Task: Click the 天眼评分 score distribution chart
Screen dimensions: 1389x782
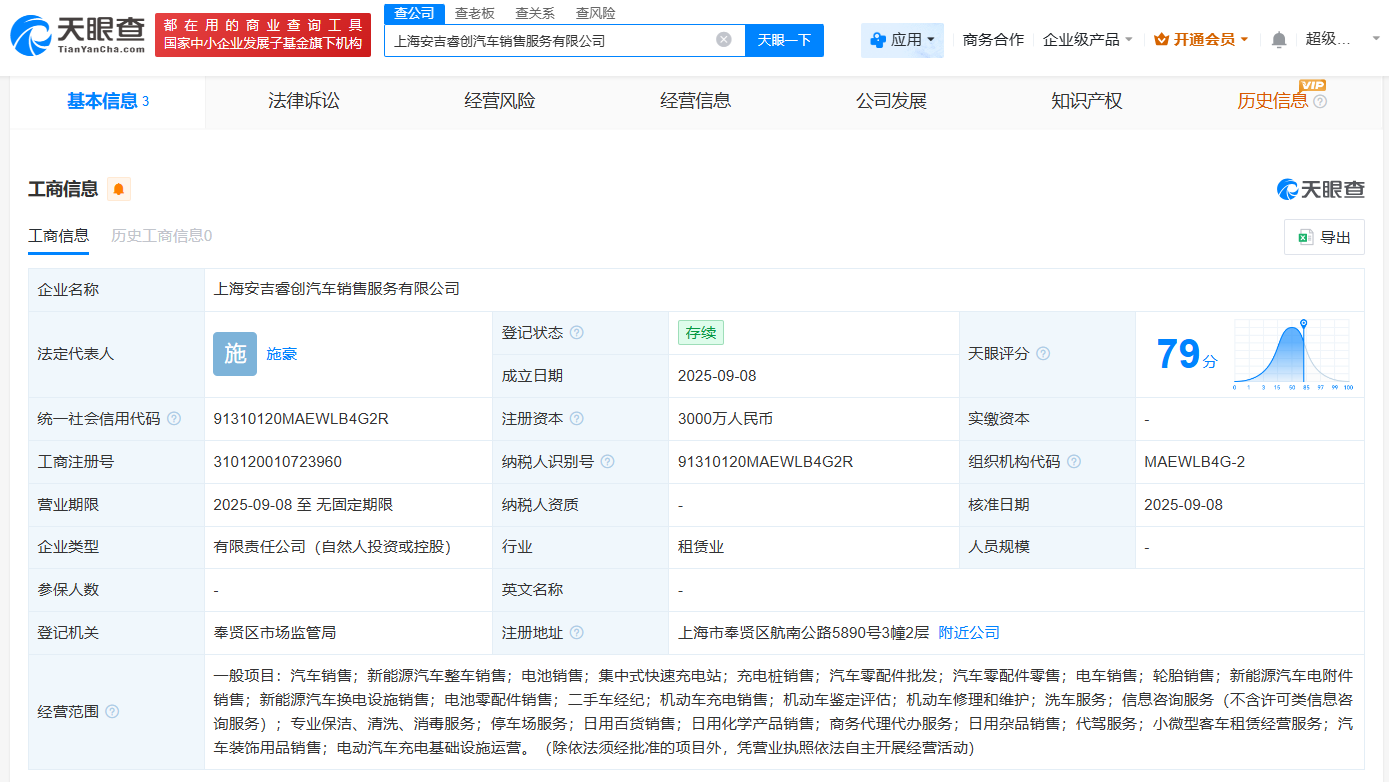Action: coord(1292,354)
